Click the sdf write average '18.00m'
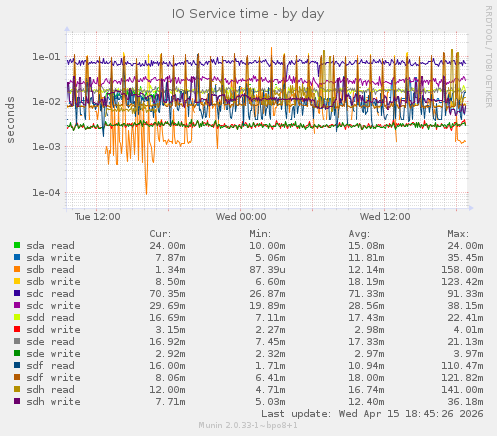The width and height of the screenshot is (497, 436). click(366, 378)
